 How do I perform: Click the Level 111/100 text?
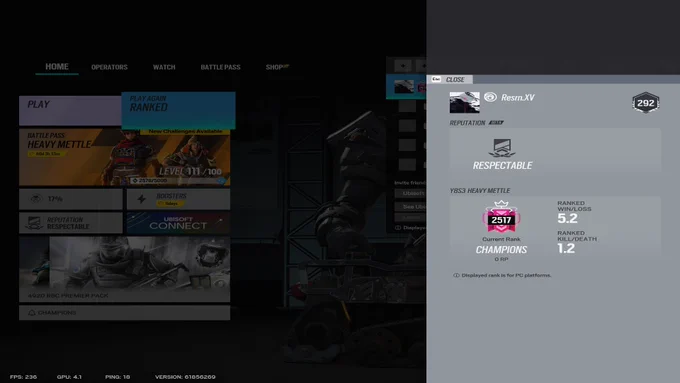(x=190, y=171)
